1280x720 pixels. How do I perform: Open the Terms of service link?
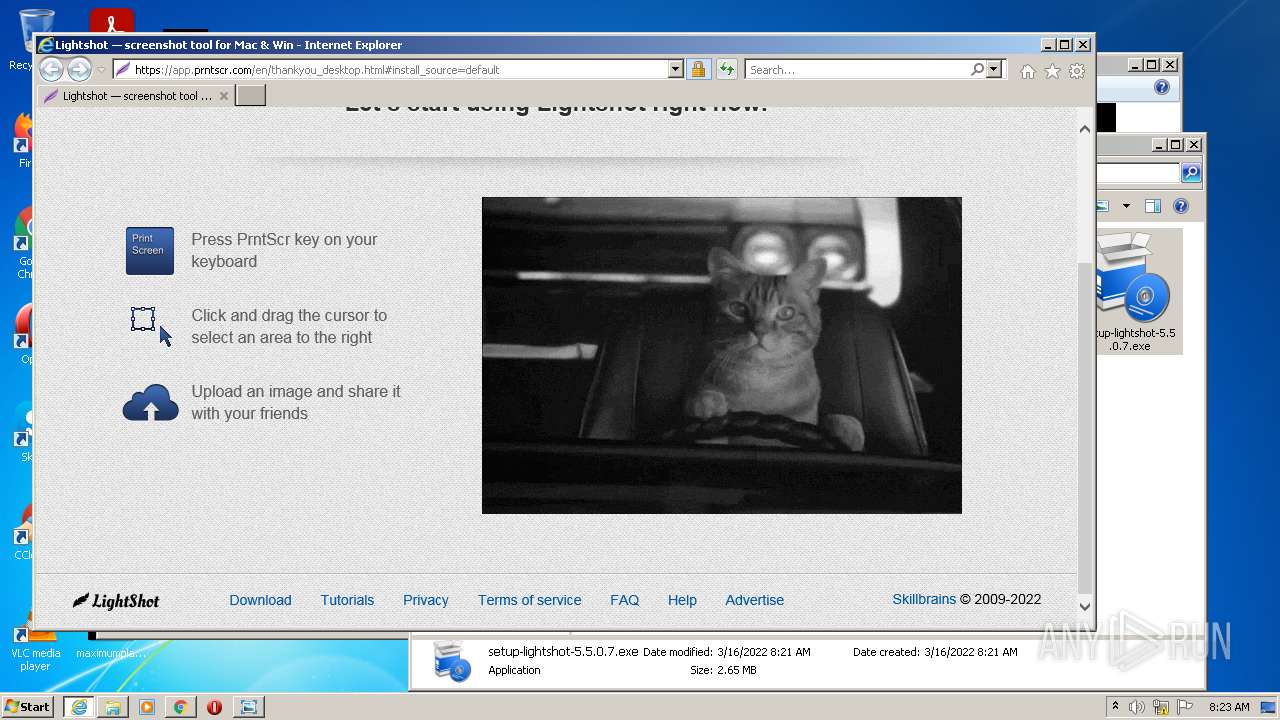[529, 600]
